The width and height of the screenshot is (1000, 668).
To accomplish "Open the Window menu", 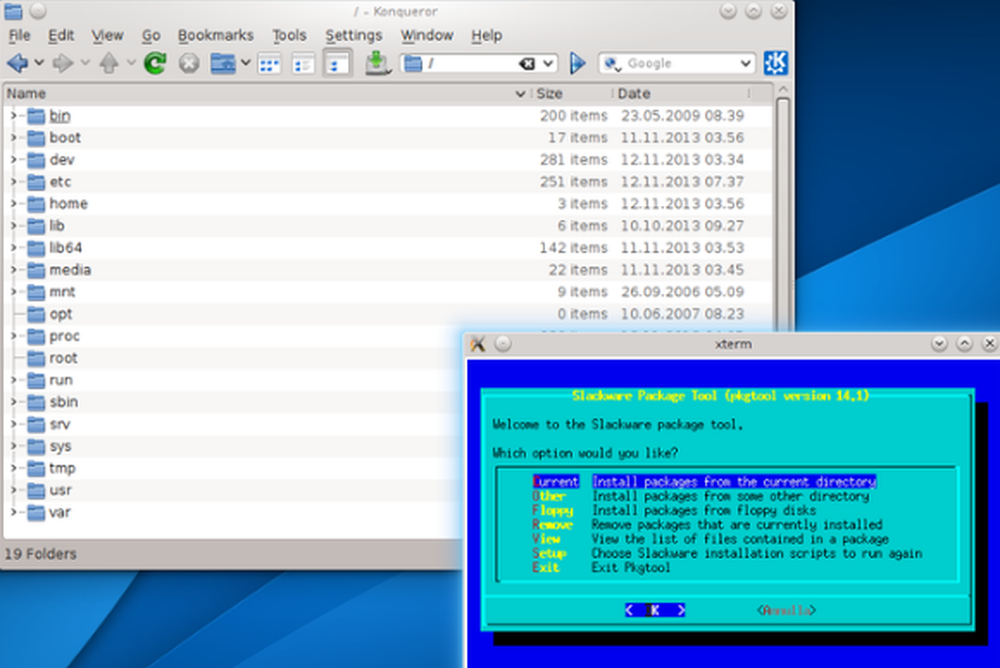I will coord(427,36).
